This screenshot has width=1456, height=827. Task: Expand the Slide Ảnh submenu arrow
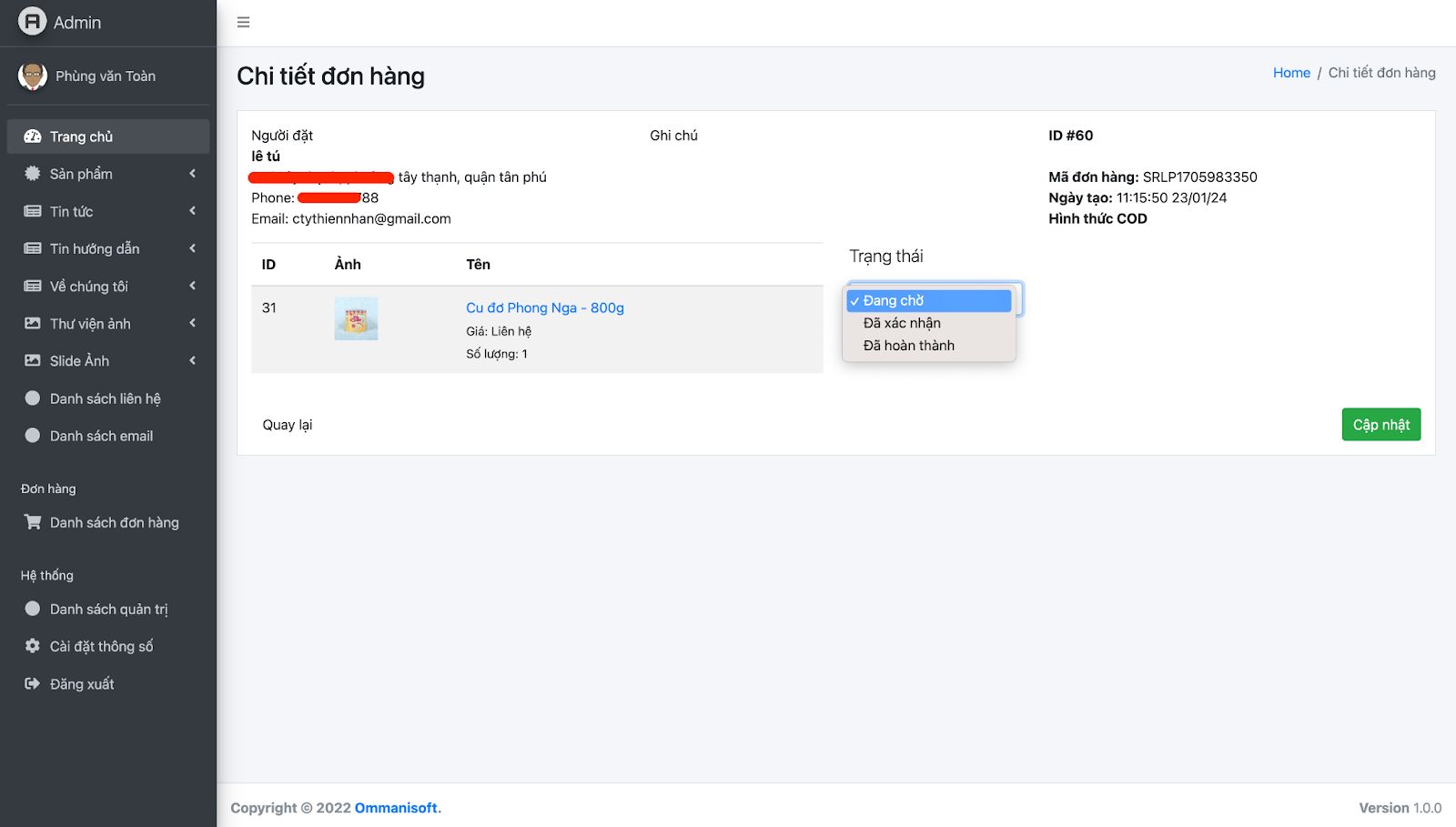click(x=192, y=361)
